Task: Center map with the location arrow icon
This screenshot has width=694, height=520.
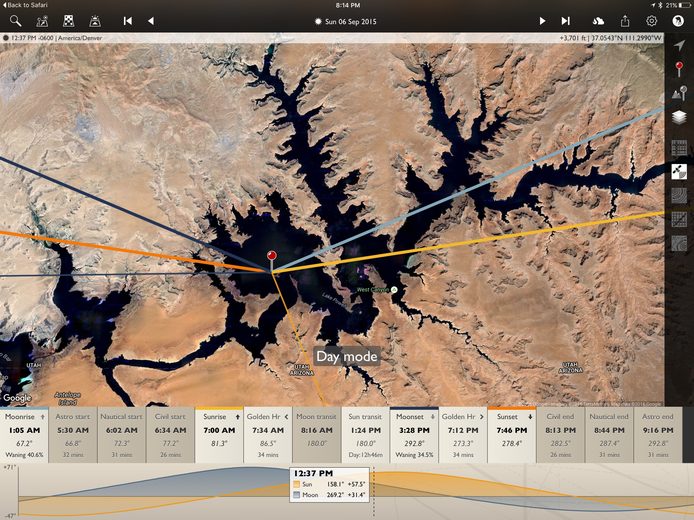Action: coord(679,45)
